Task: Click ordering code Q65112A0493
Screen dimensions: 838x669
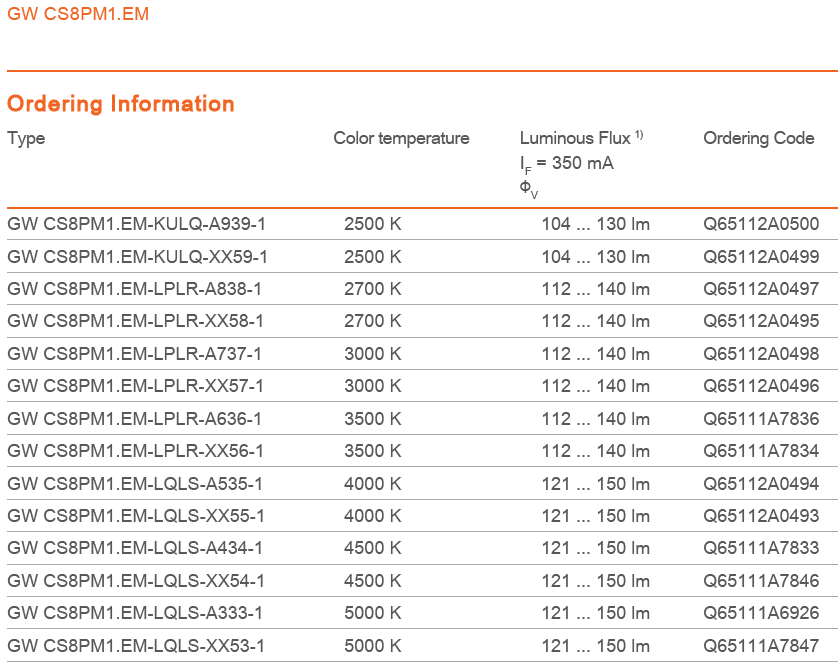Action: coord(761,516)
